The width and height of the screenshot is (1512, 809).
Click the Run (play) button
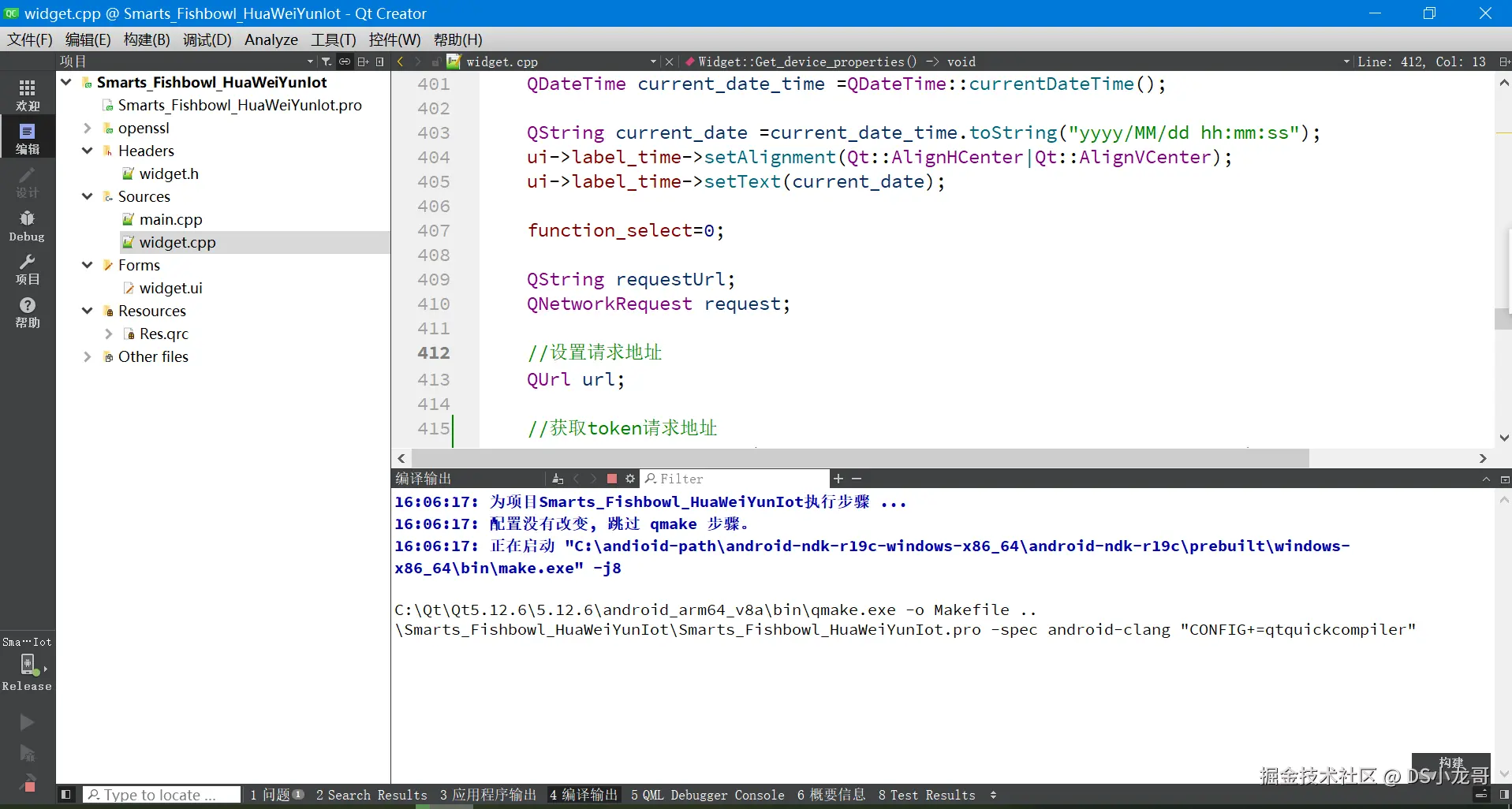point(27,722)
